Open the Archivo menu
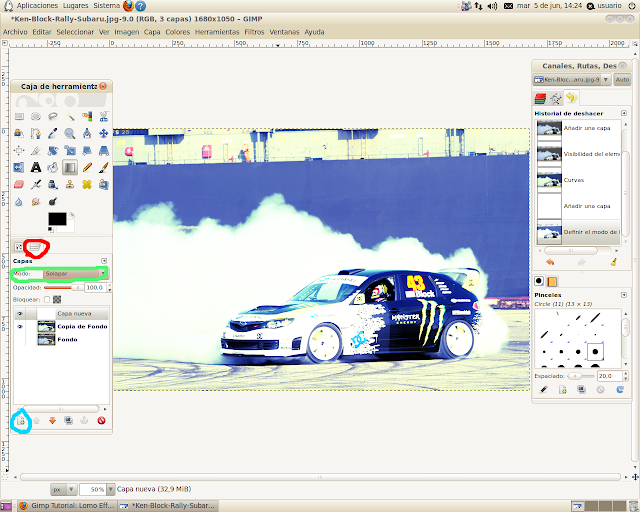Screen dimensions: 640x512 click(15, 32)
